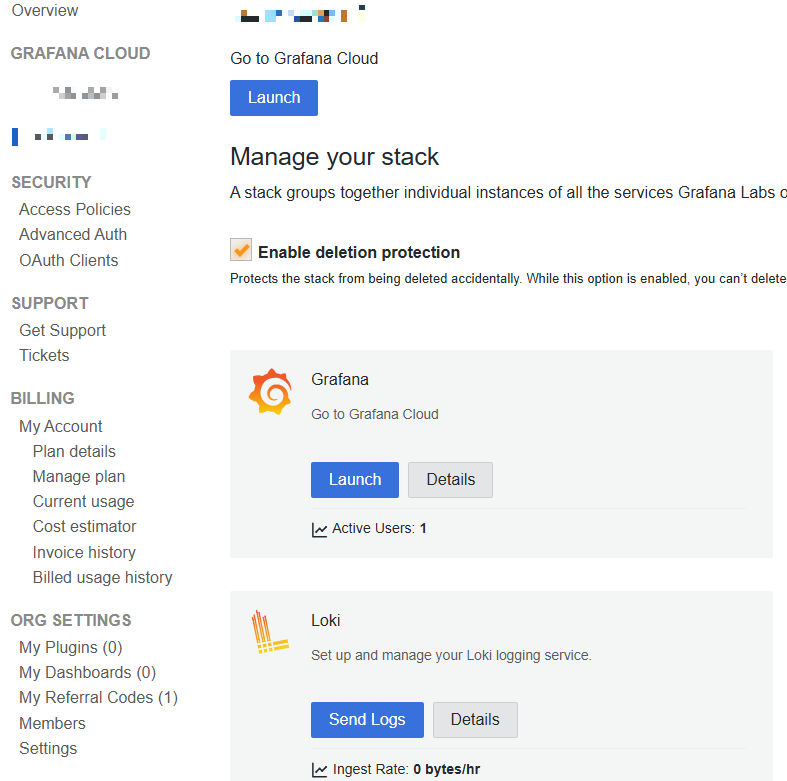787x781 pixels.
Task: Open Billed usage history
Action: (102, 578)
